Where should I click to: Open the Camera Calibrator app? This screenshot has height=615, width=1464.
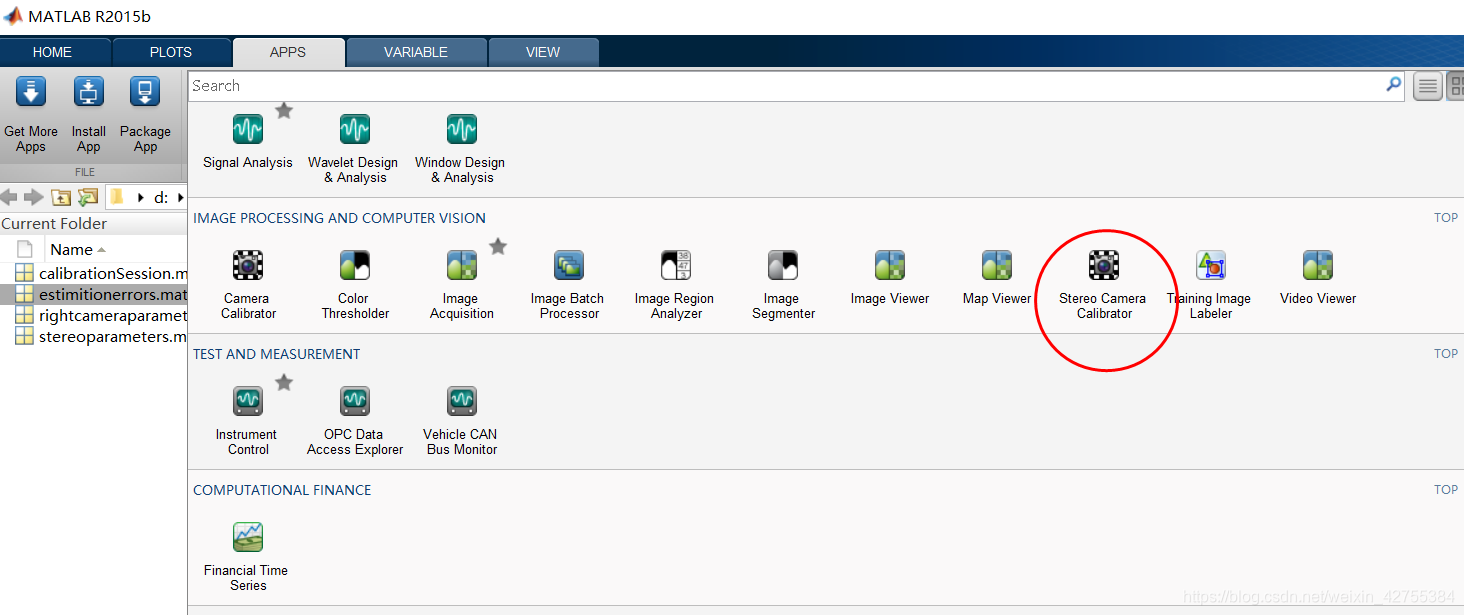coord(247,283)
